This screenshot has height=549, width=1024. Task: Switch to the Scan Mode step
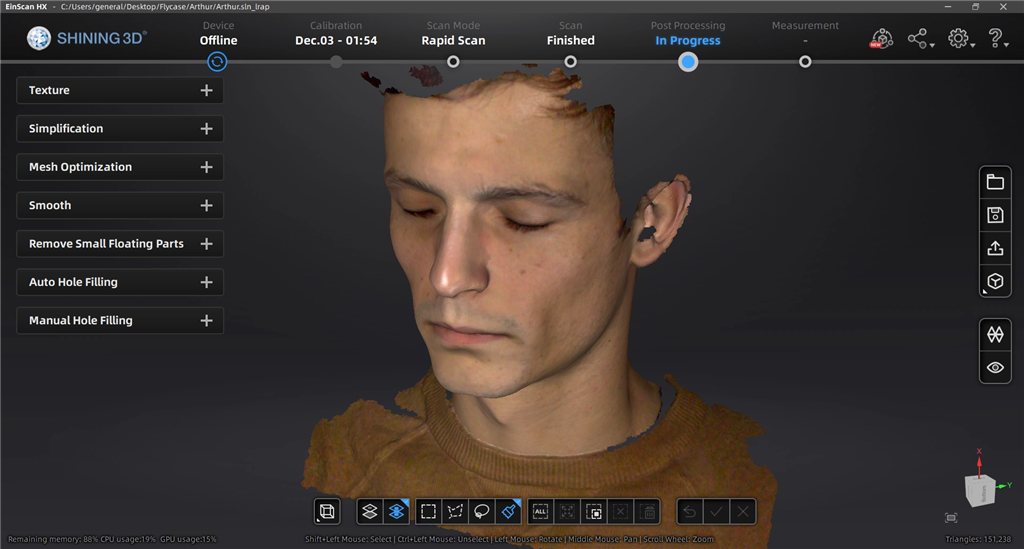(453, 61)
